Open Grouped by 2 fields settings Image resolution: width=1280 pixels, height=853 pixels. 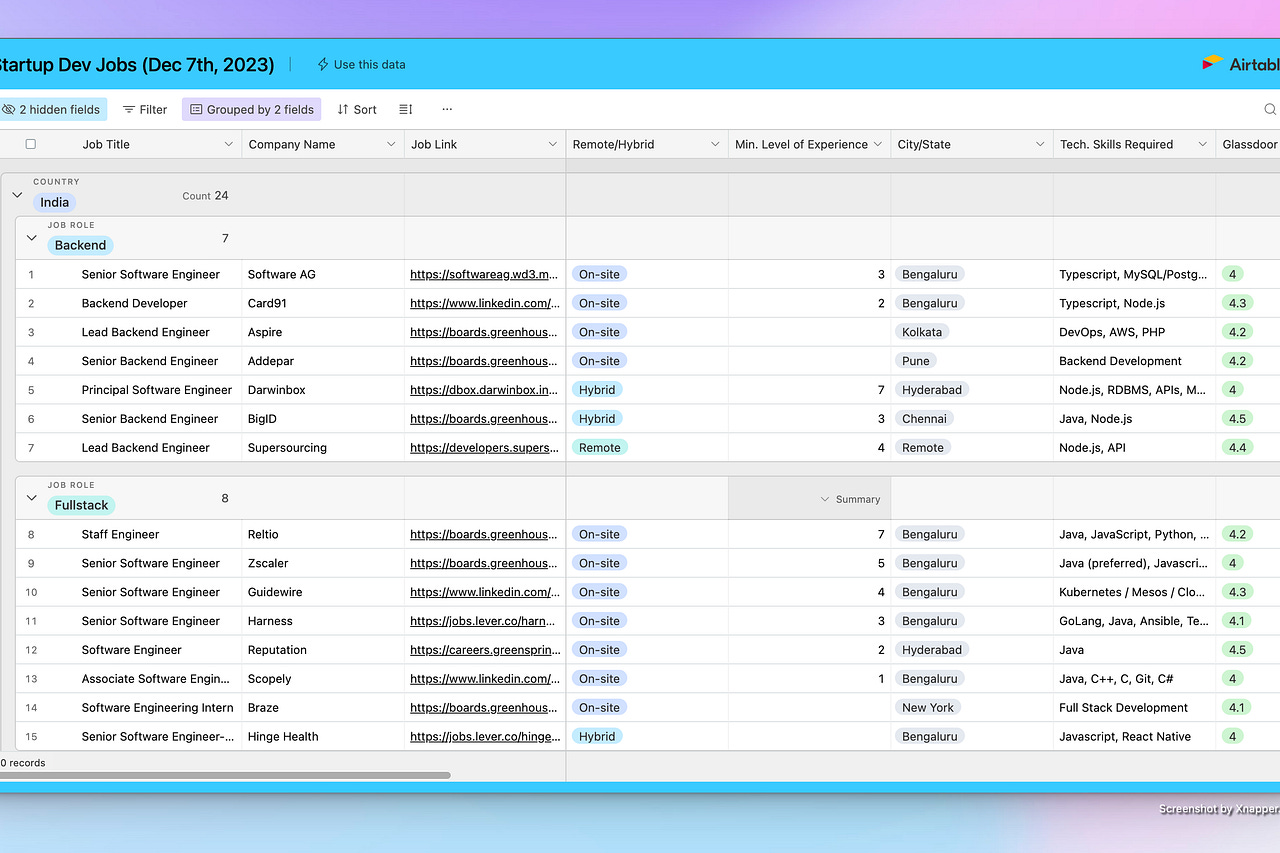point(252,109)
